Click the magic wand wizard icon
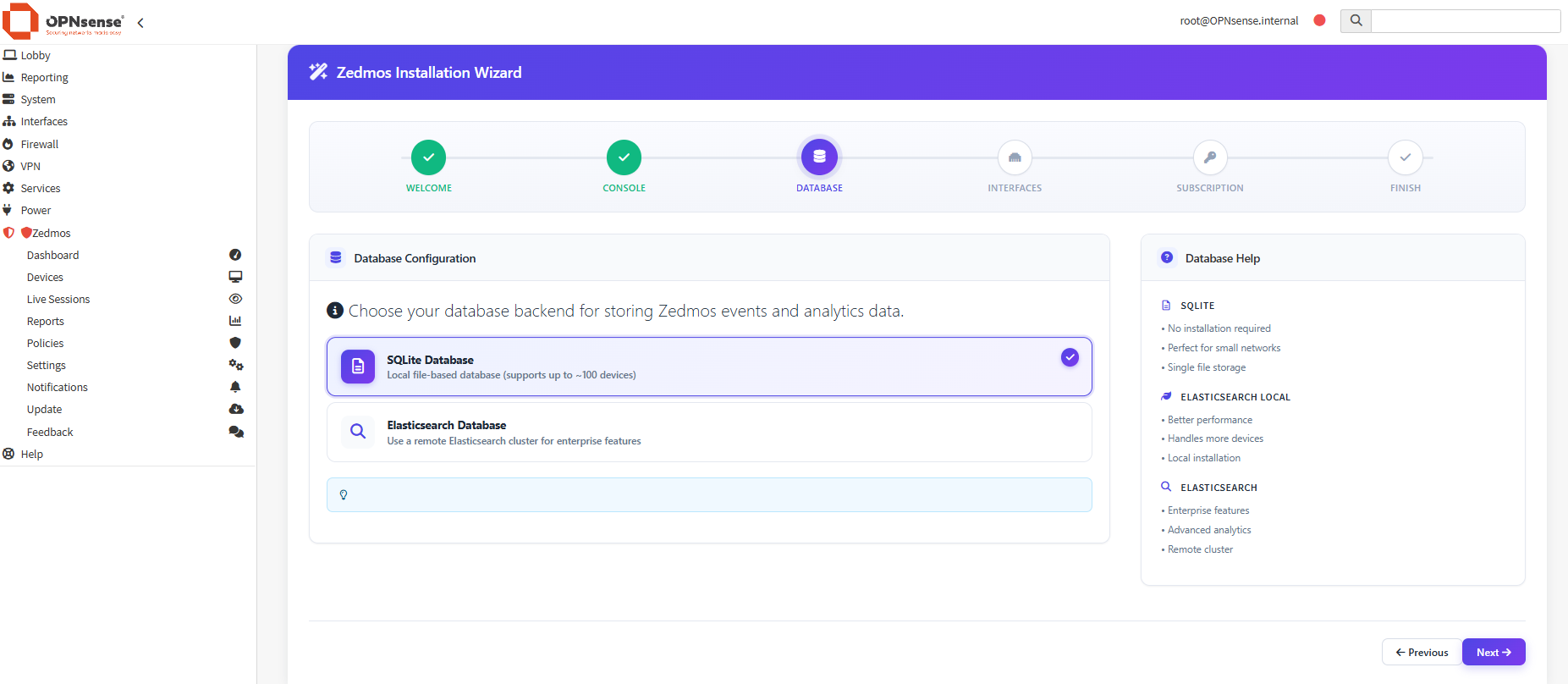 click(318, 72)
